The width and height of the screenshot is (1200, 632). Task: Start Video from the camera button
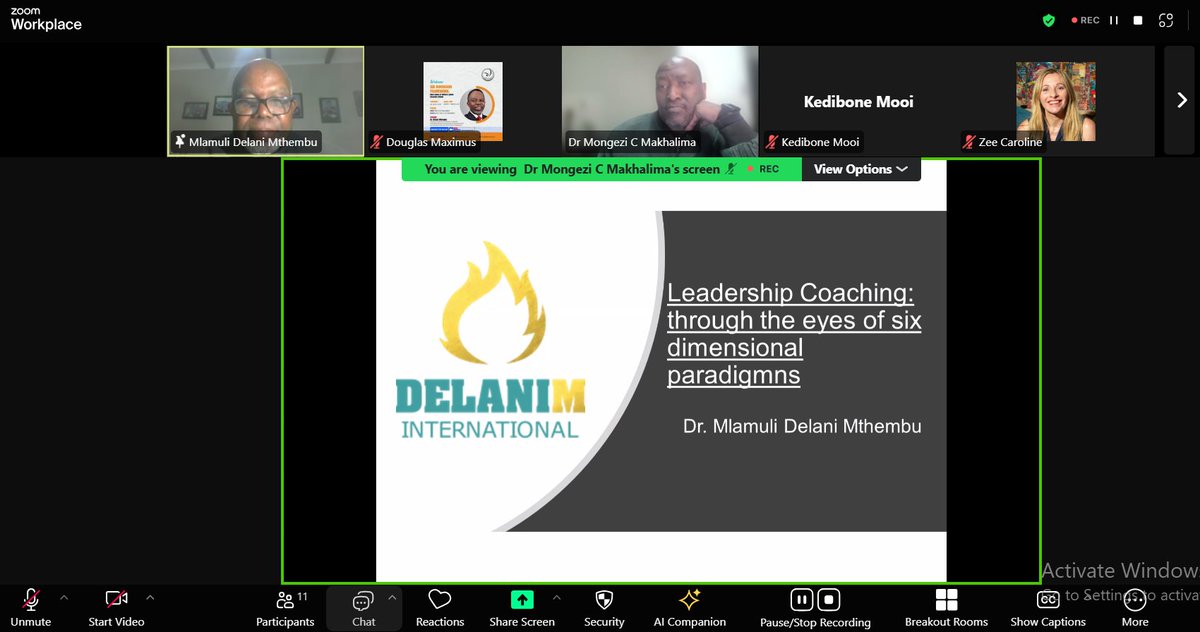coord(116,608)
